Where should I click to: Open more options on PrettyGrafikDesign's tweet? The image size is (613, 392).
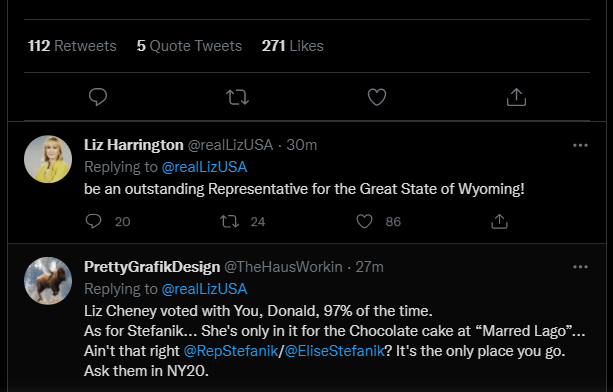[x=580, y=267]
